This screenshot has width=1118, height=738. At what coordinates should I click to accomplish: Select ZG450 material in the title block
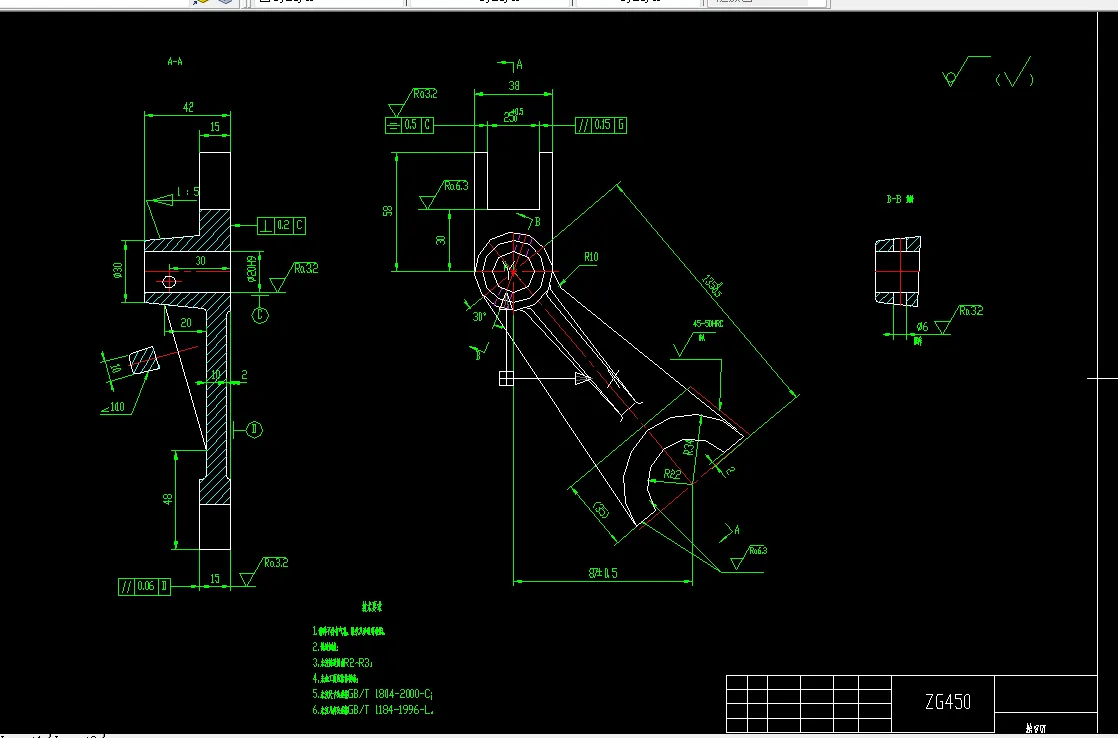[948, 702]
